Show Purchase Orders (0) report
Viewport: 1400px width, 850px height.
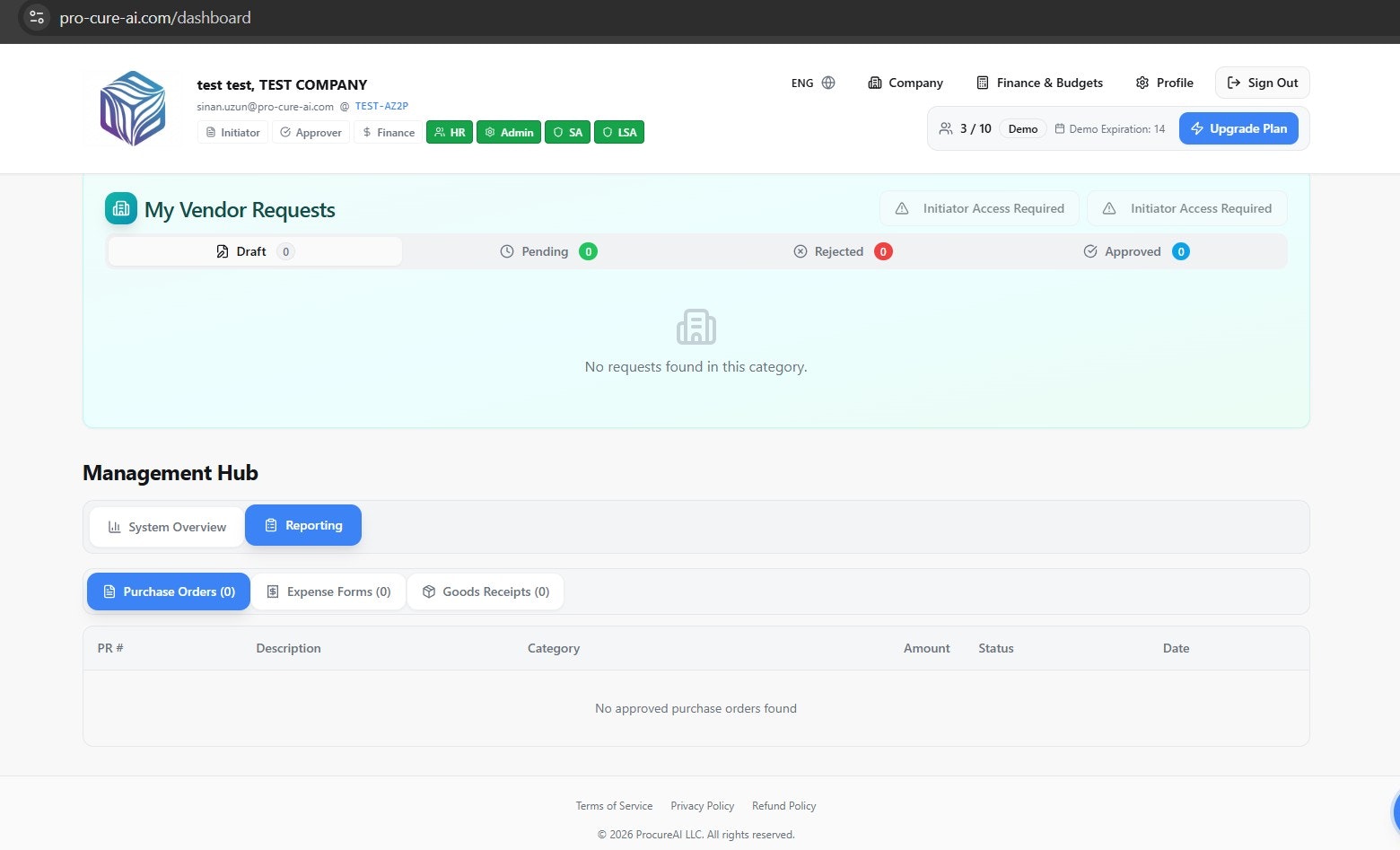(x=169, y=591)
